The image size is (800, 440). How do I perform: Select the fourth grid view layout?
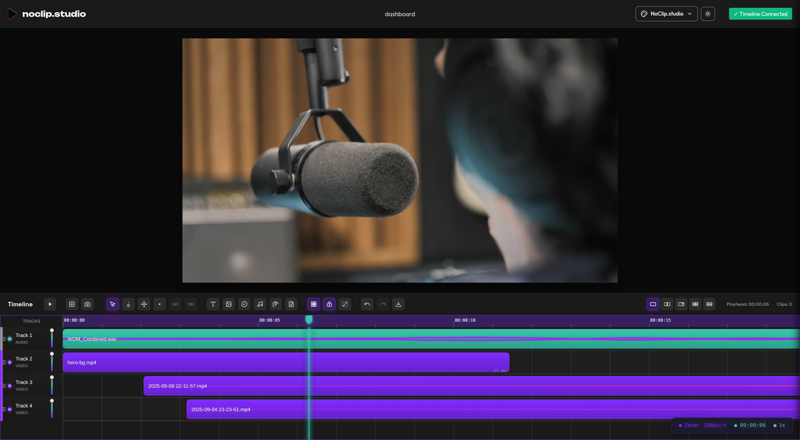695,304
